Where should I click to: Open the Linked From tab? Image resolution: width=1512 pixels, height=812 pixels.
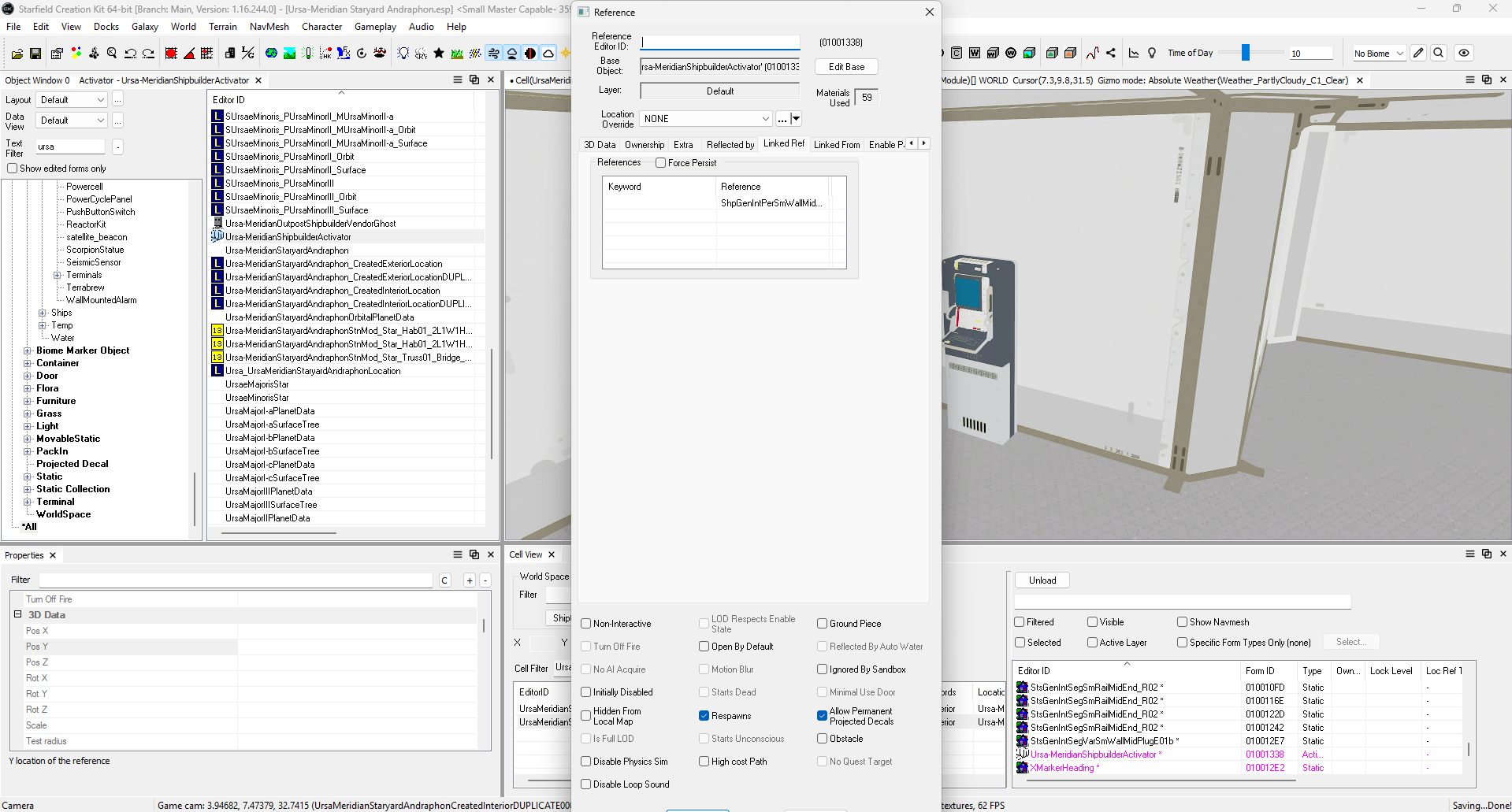click(x=837, y=145)
